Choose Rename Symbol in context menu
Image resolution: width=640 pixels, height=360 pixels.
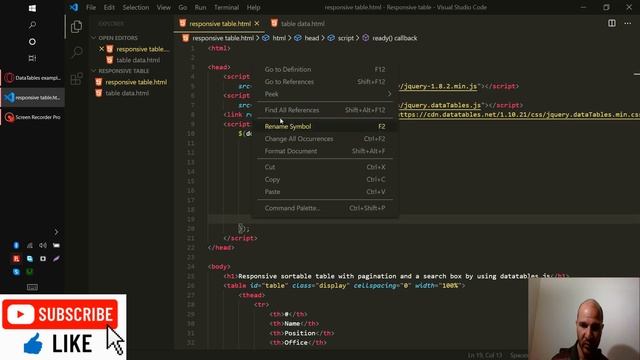click(325, 127)
